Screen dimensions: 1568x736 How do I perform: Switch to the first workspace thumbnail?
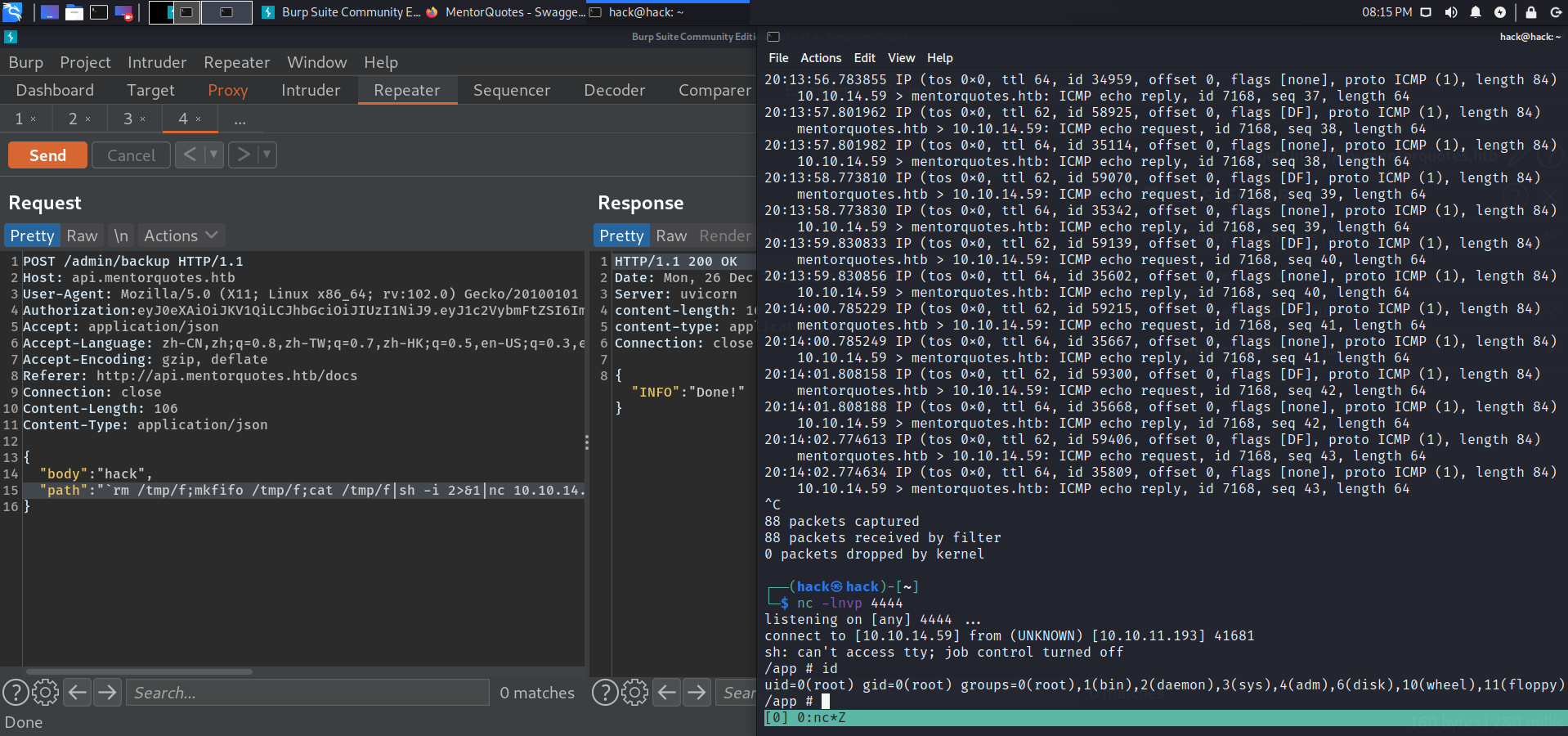[161, 12]
